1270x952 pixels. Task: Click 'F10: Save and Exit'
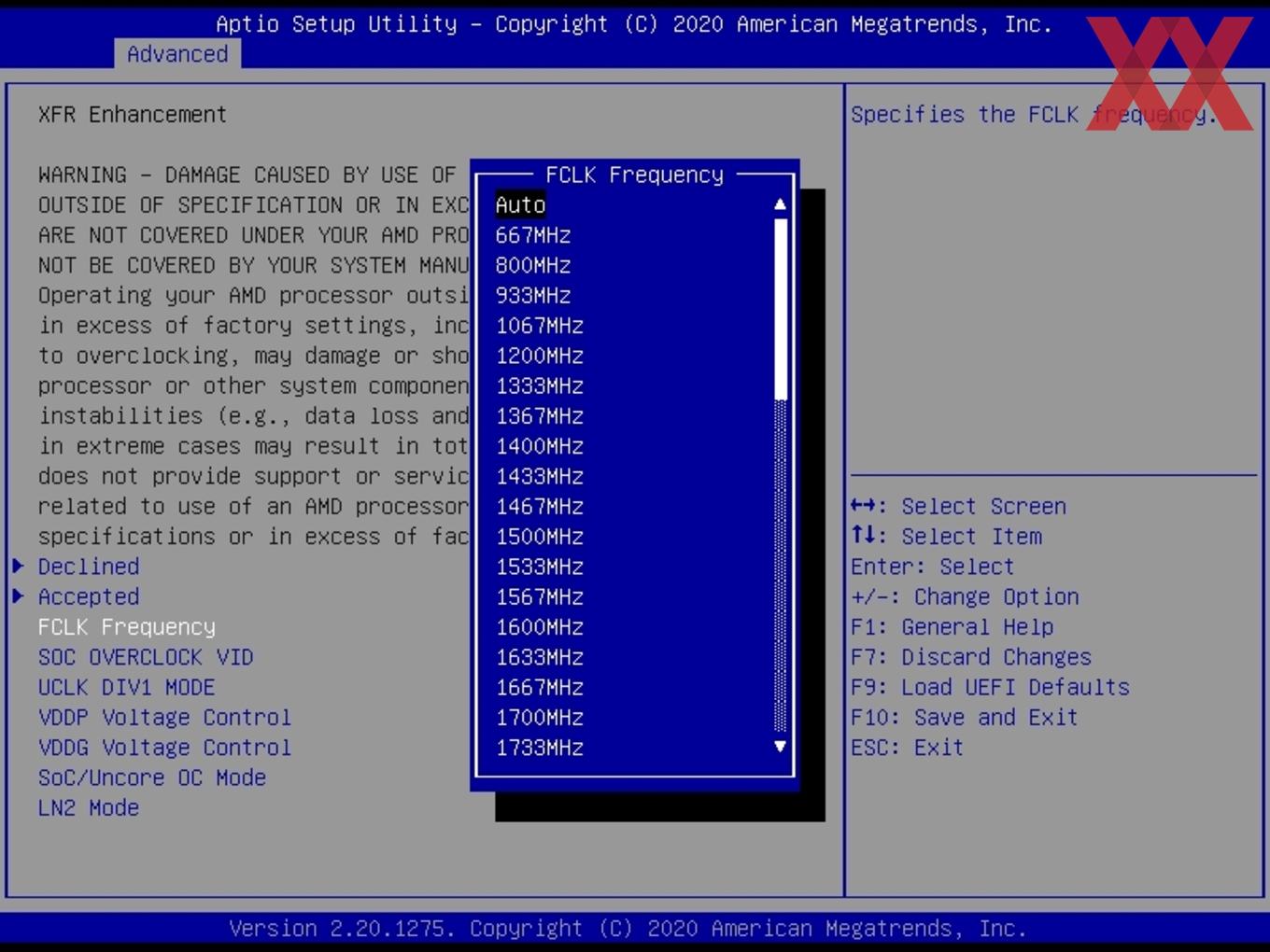(965, 718)
